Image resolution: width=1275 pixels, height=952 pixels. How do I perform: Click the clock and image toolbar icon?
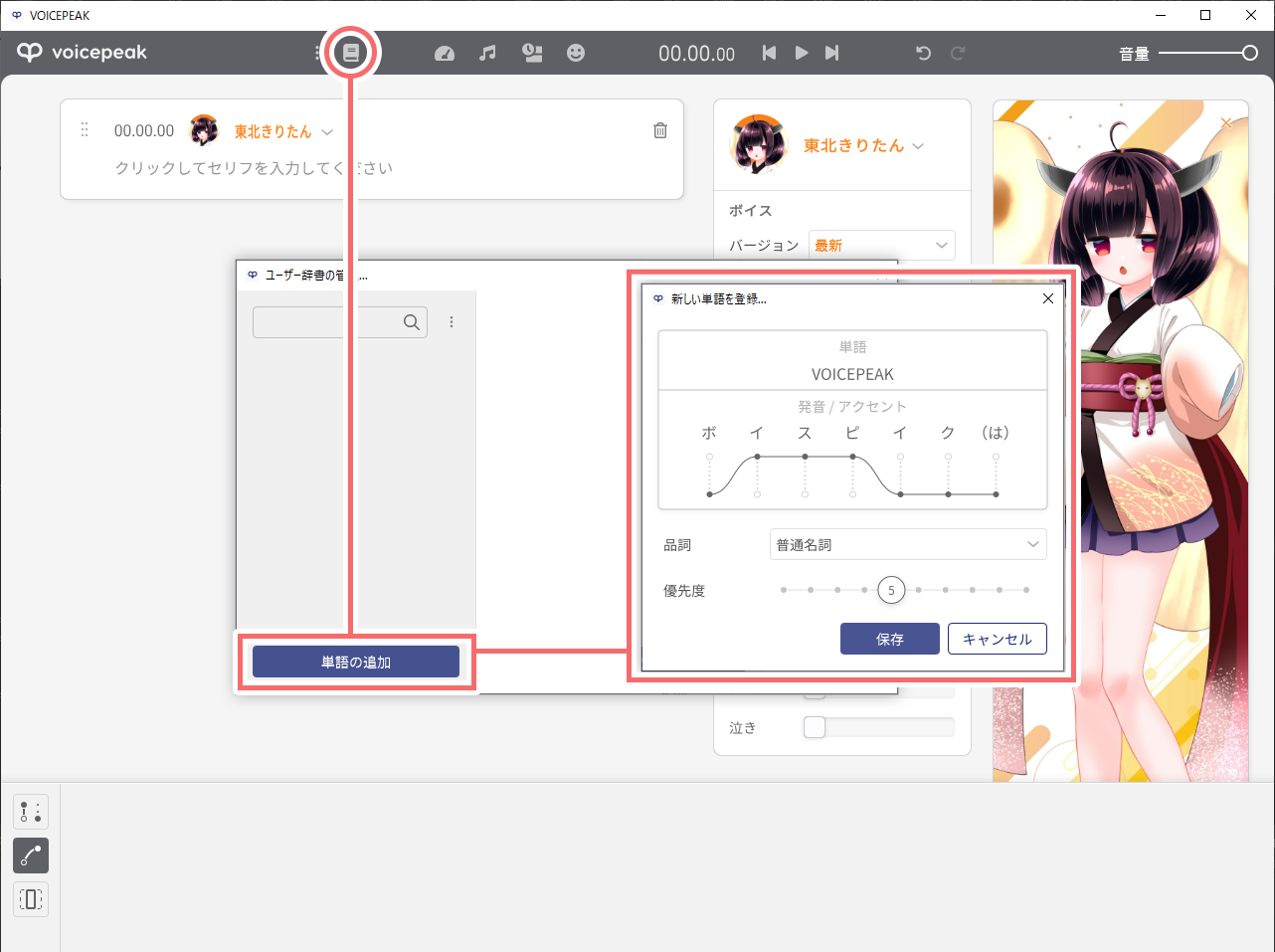[x=532, y=53]
